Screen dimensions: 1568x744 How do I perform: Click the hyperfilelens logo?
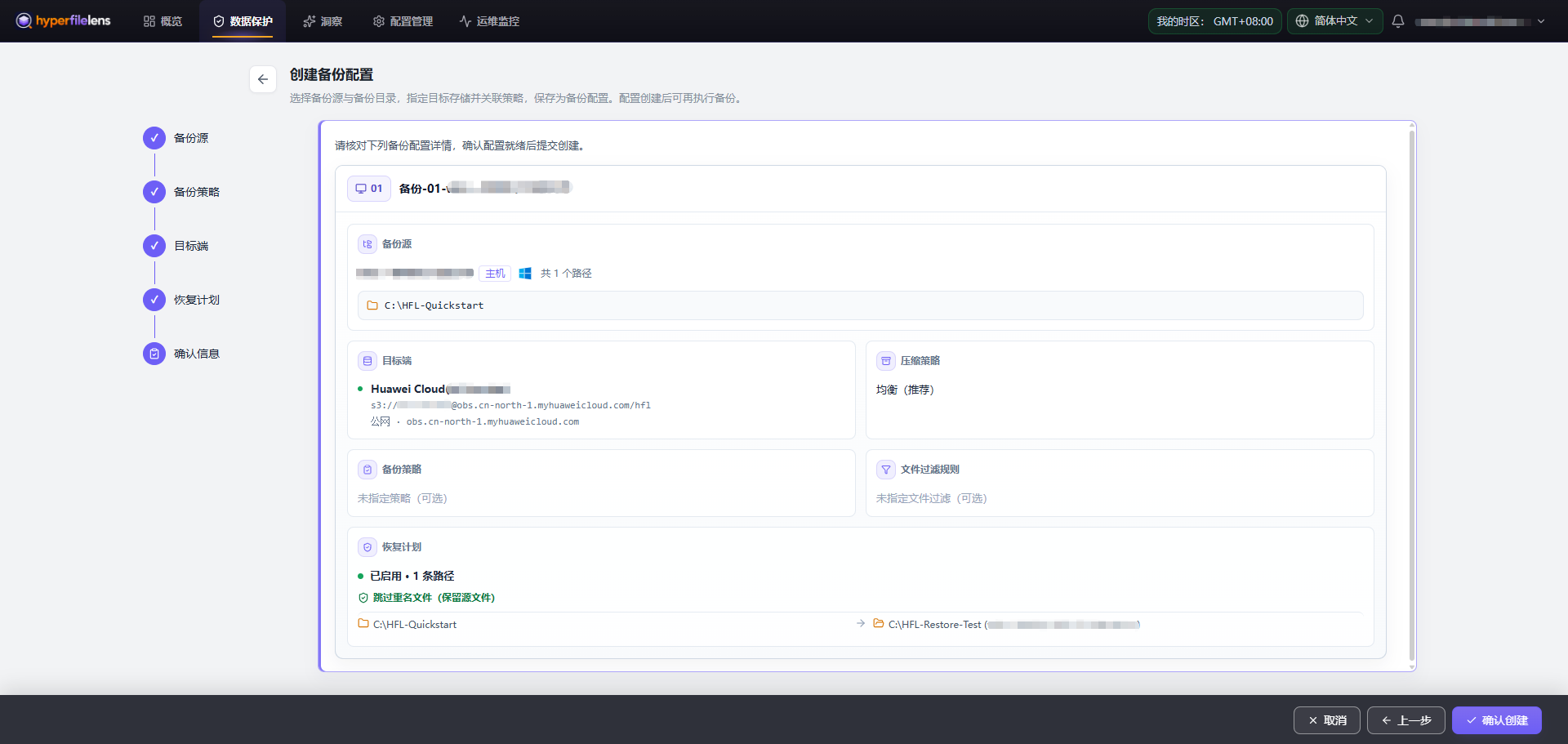[x=63, y=20]
